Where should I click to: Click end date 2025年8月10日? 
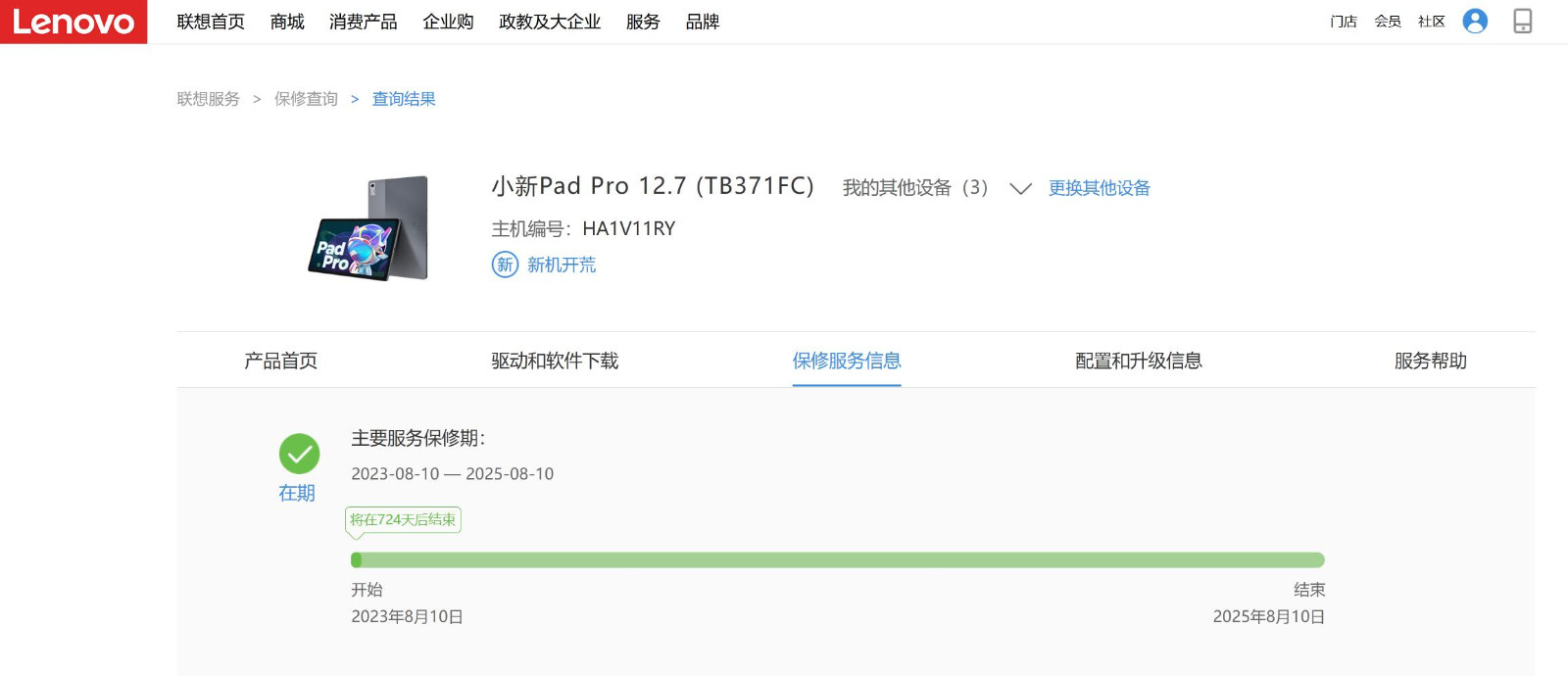pyautogui.click(x=1269, y=617)
